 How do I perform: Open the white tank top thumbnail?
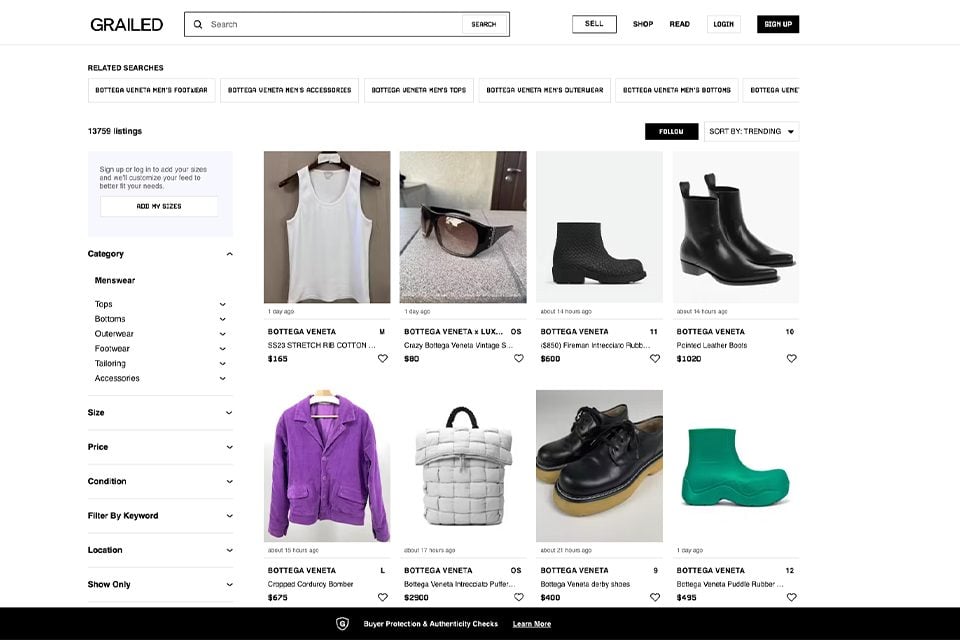(x=327, y=227)
